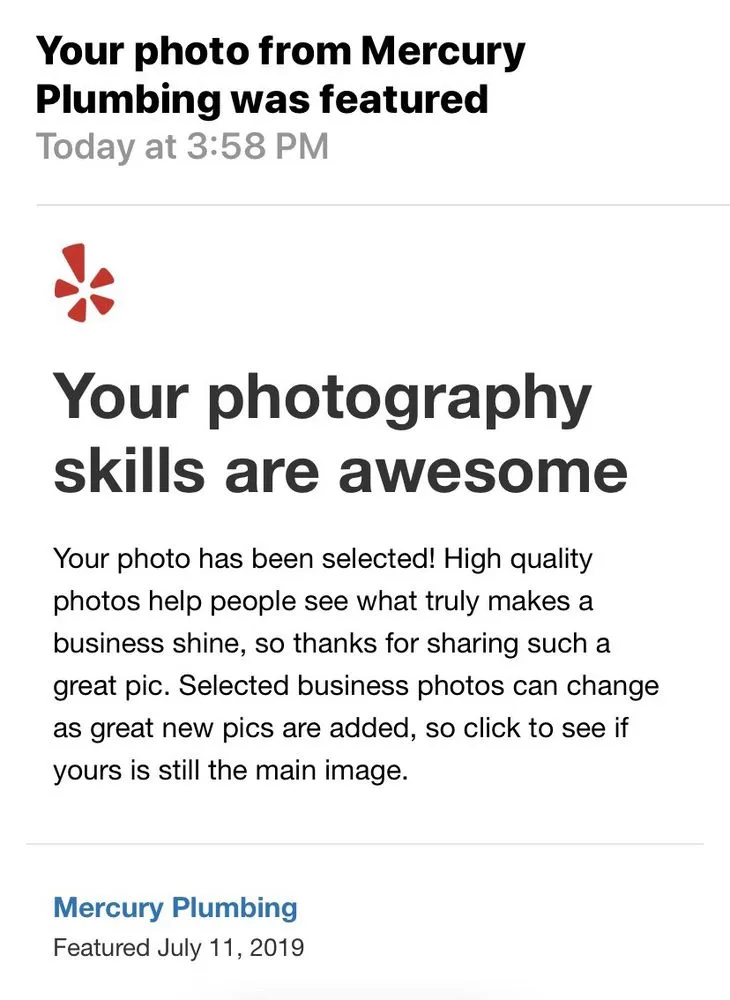Click "Plumbing was featured" in the subject
Image resolution: width=730 pixels, height=1000 pixels.
point(262,99)
